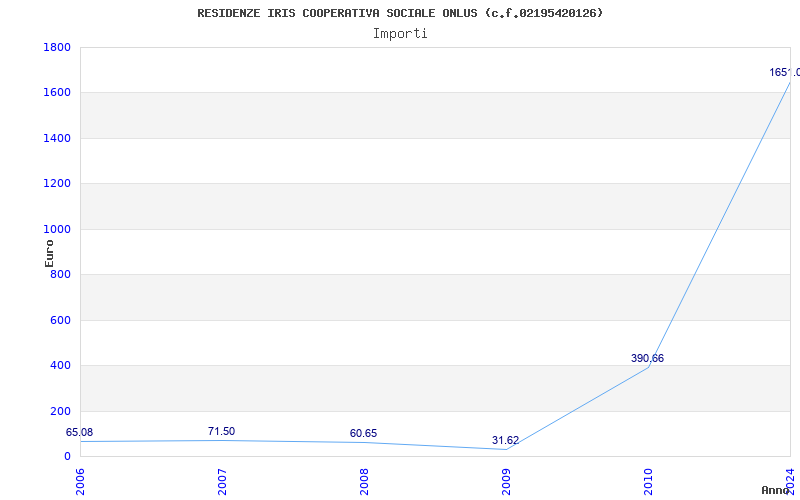Click the 1800 y-axis value
Image resolution: width=800 pixels, height=500 pixels.
pyautogui.click(x=57, y=47)
